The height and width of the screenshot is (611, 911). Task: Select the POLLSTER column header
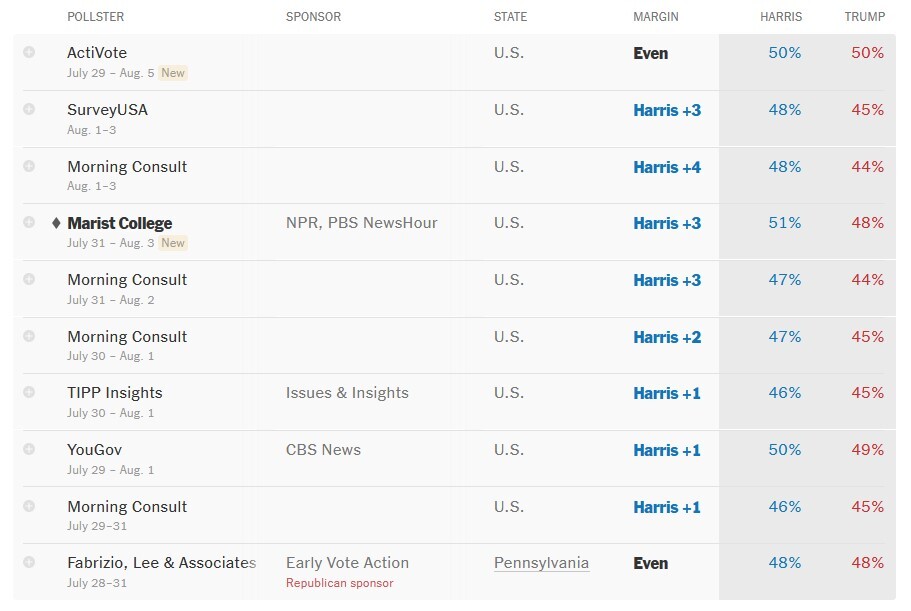pyautogui.click(x=95, y=17)
